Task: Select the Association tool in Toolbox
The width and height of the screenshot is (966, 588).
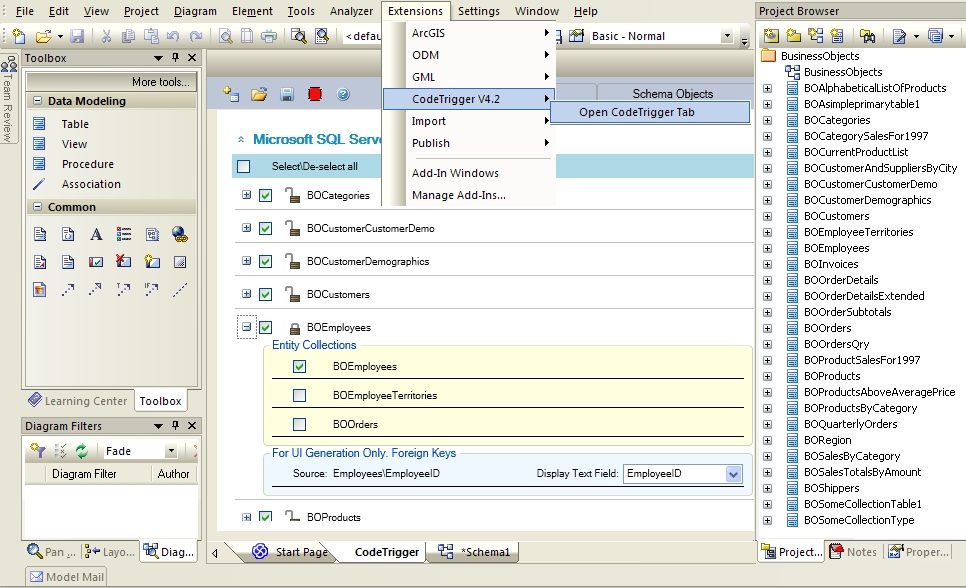Action: pyautogui.click(x=90, y=184)
